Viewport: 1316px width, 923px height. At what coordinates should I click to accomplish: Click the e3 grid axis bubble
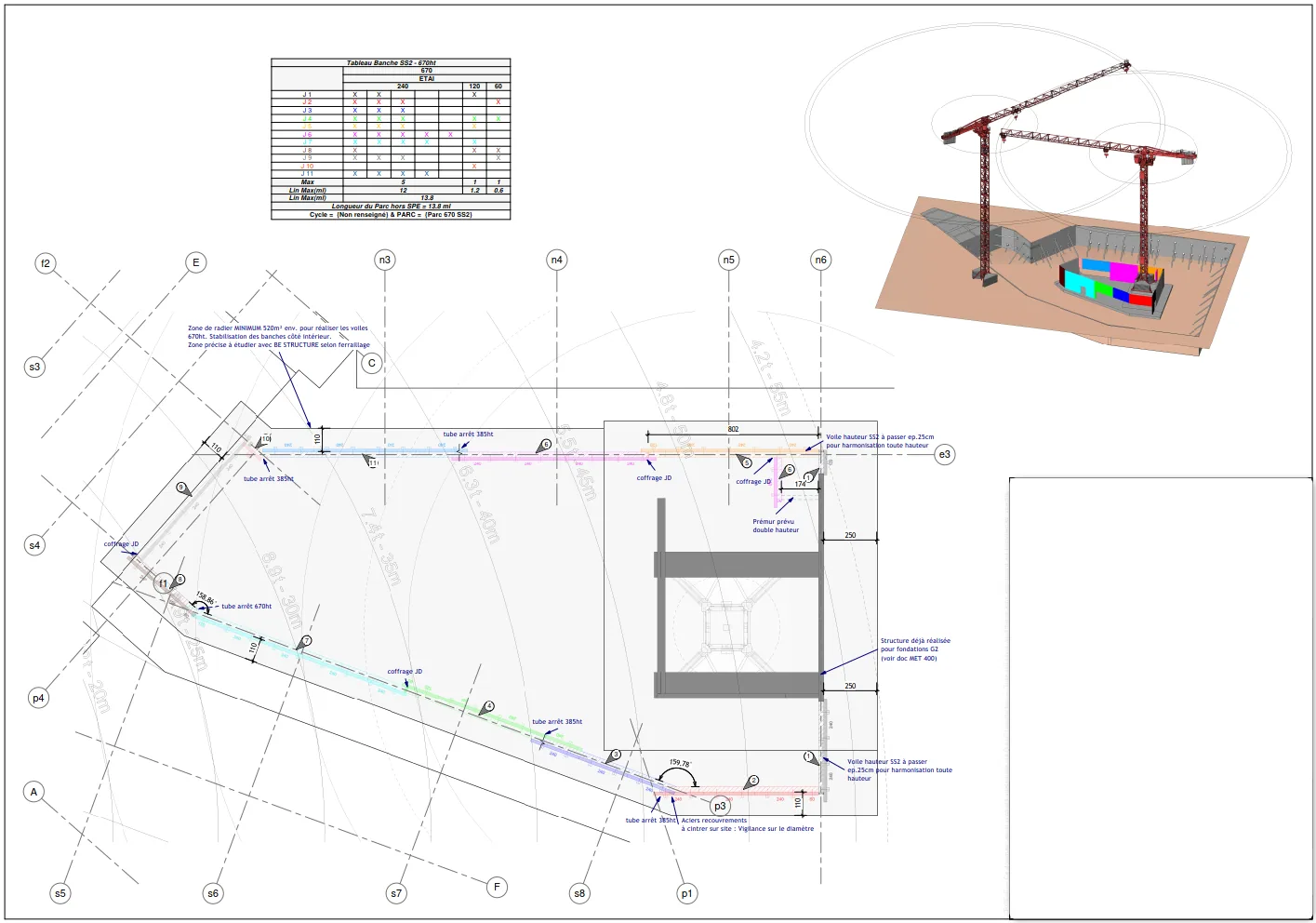click(x=945, y=454)
